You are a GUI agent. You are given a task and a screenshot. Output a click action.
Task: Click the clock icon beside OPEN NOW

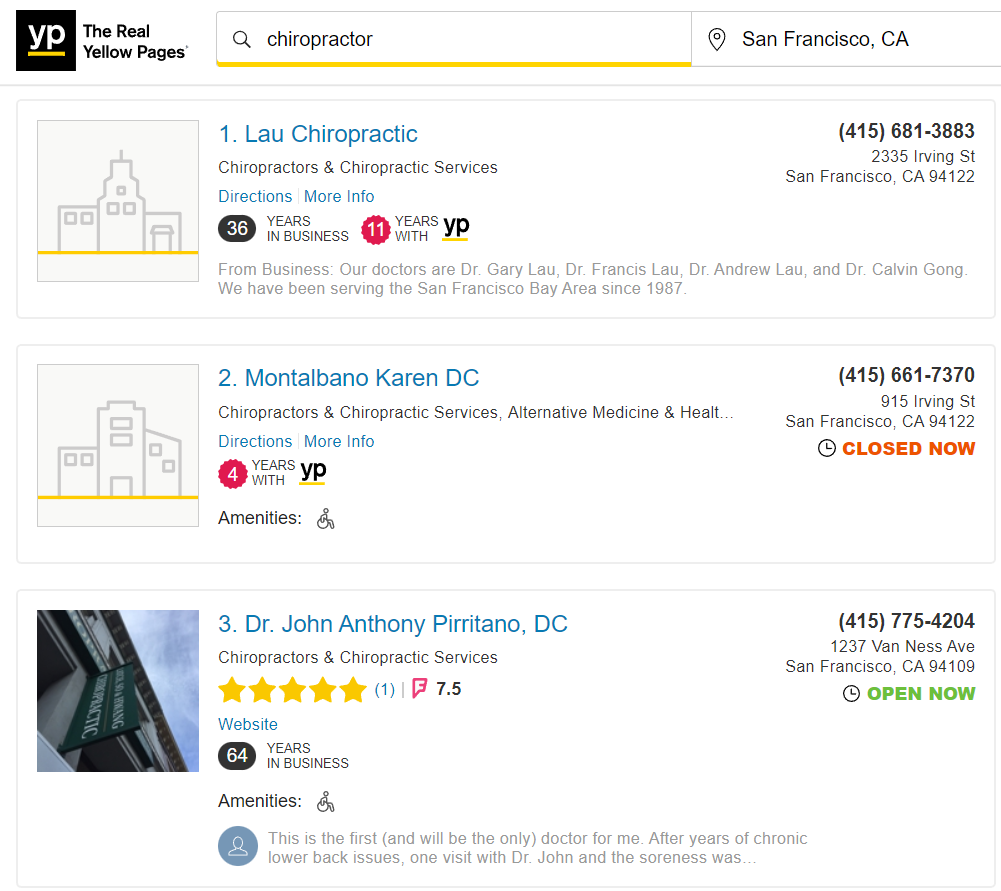pyautogui.click(x=852, y=694)
